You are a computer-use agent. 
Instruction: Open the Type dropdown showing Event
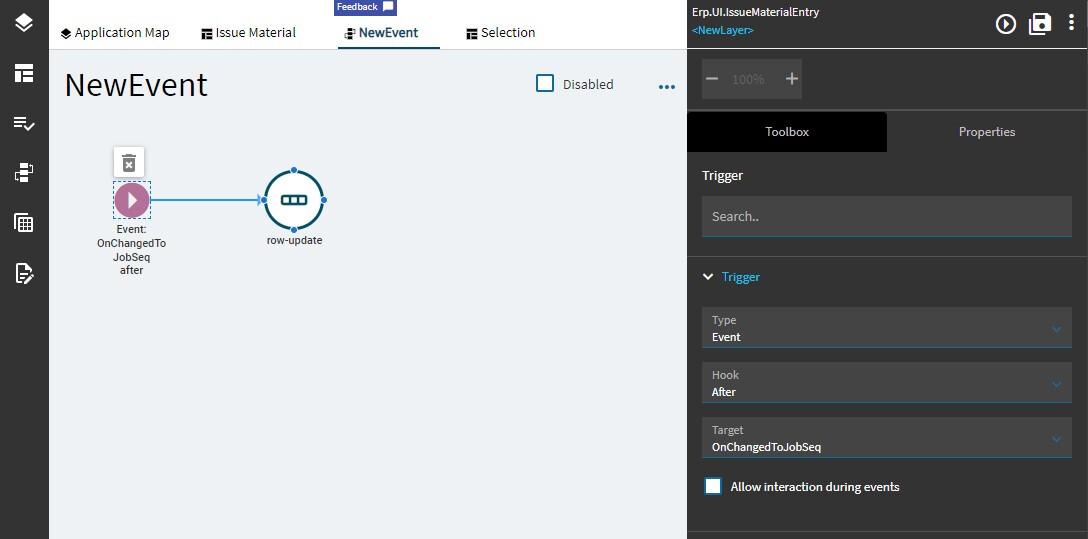click(887, 327)
